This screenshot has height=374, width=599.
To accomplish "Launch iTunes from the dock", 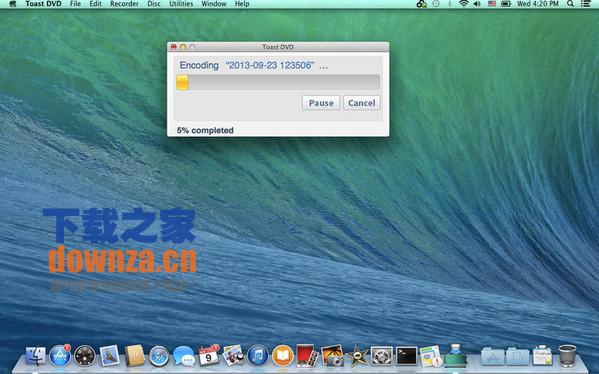I will pyautogui.click(x=258, y=356).
